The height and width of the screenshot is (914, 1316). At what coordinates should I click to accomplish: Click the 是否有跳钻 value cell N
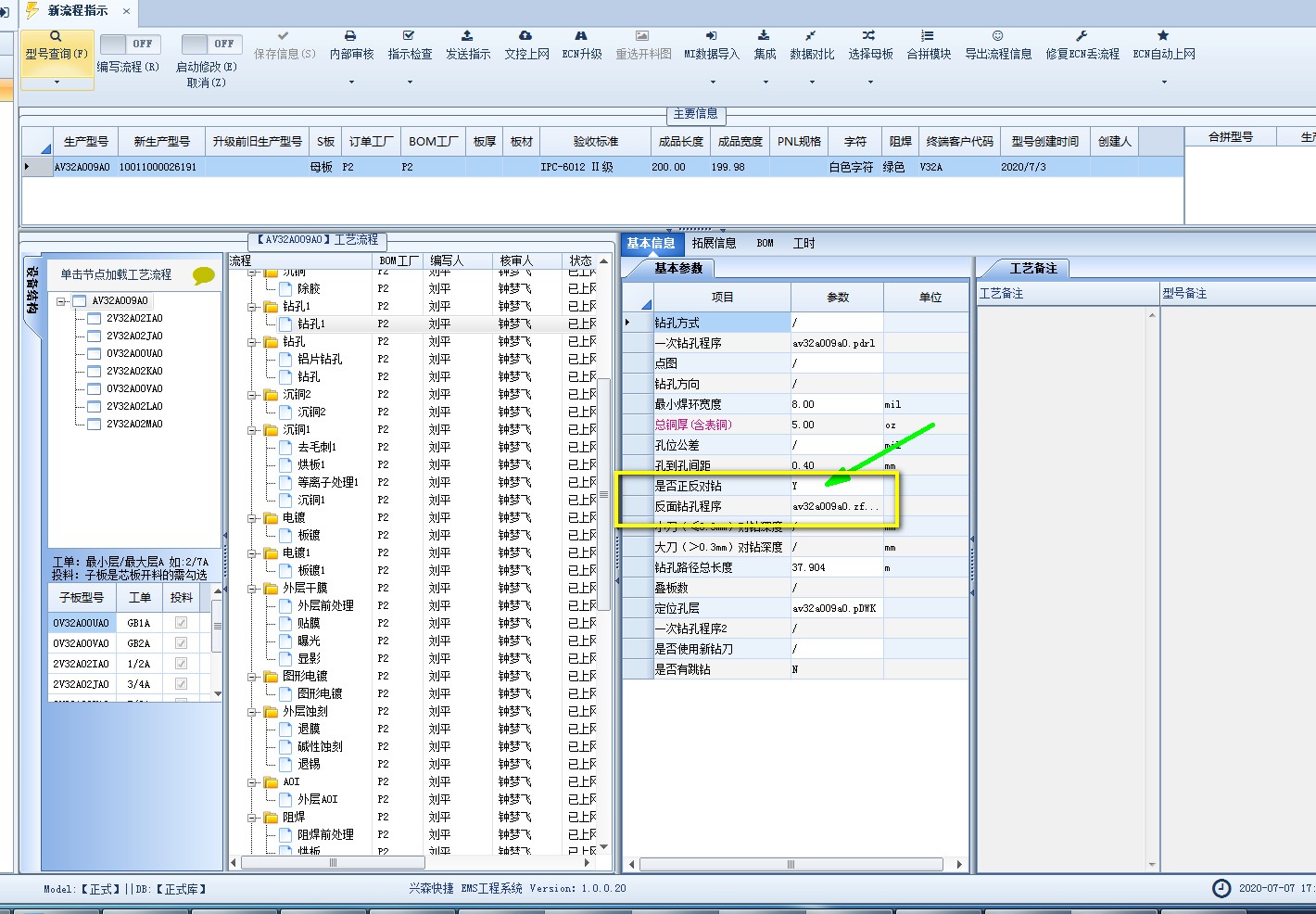coord(837,669)
